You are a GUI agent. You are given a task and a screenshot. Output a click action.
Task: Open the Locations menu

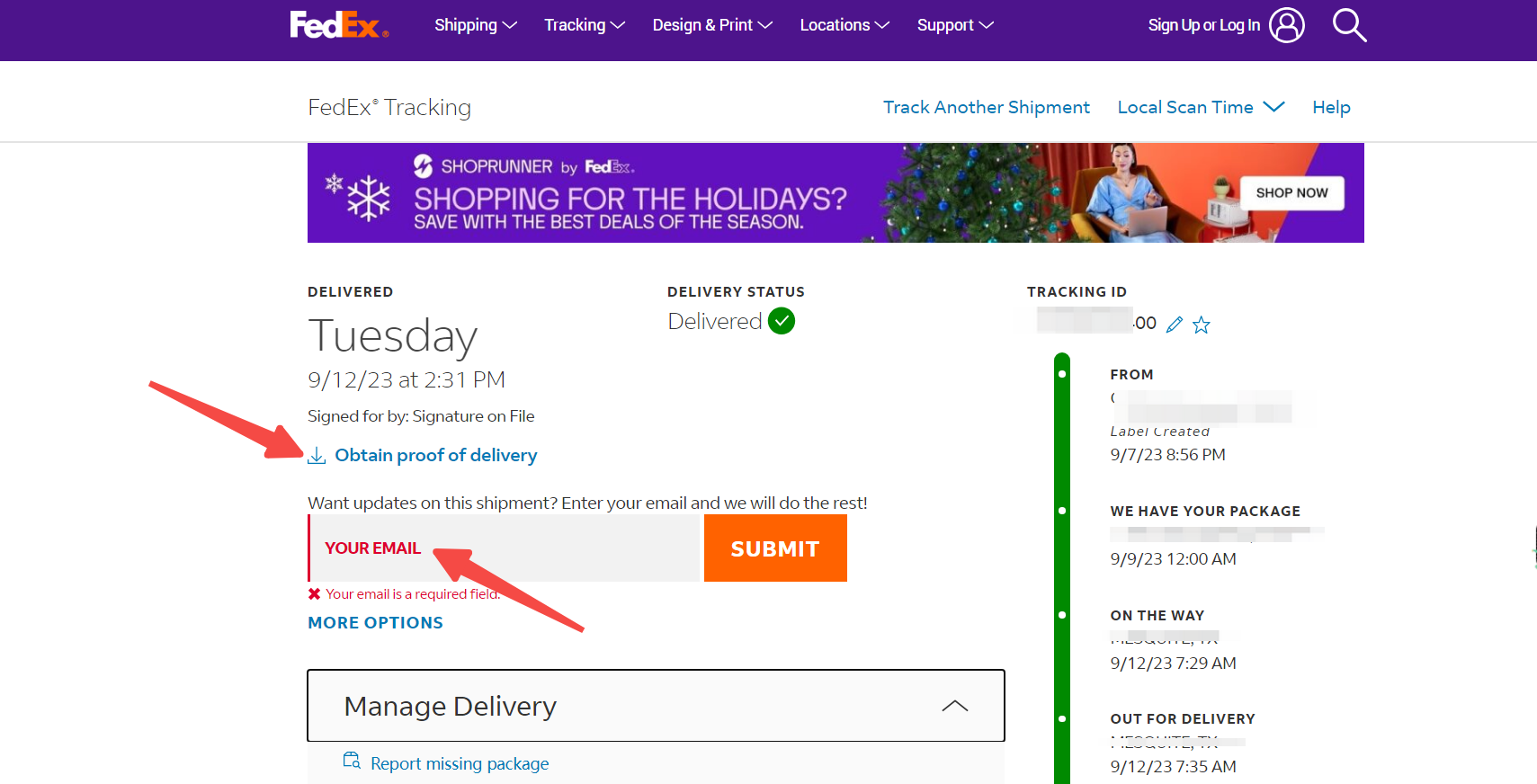[x=844, y=25]
